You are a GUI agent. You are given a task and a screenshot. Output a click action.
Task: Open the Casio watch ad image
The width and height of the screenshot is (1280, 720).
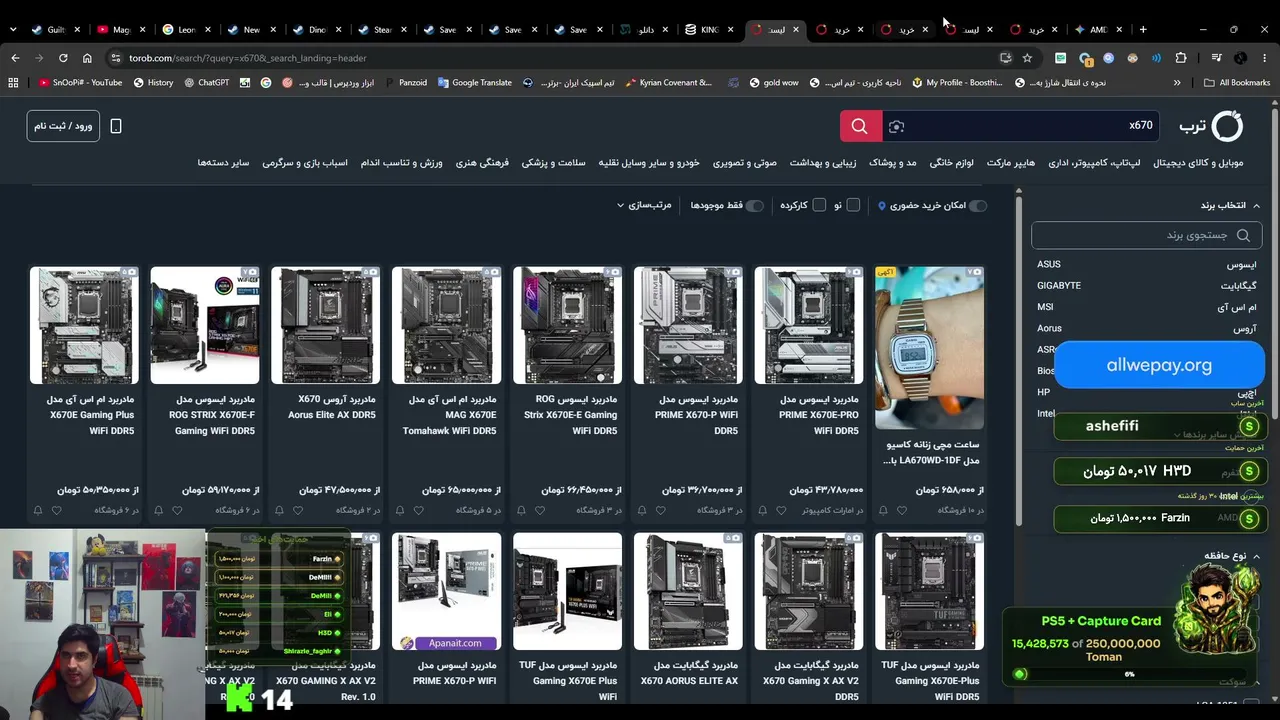(x=929, y=347)
